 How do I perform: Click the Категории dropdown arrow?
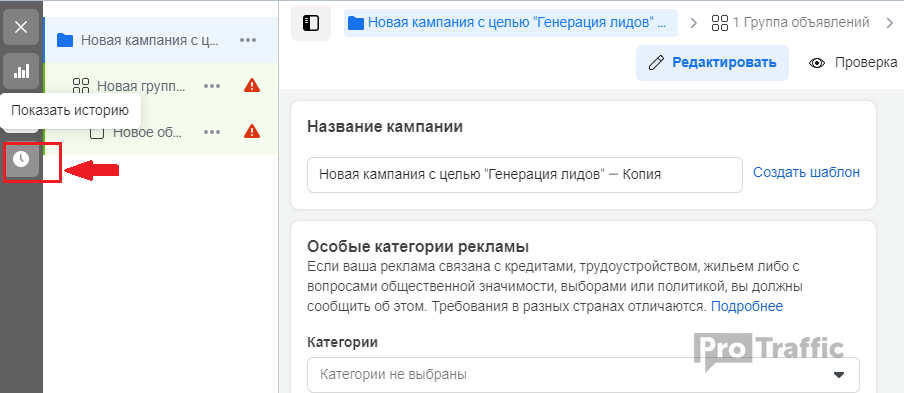(x=839, y=375)
